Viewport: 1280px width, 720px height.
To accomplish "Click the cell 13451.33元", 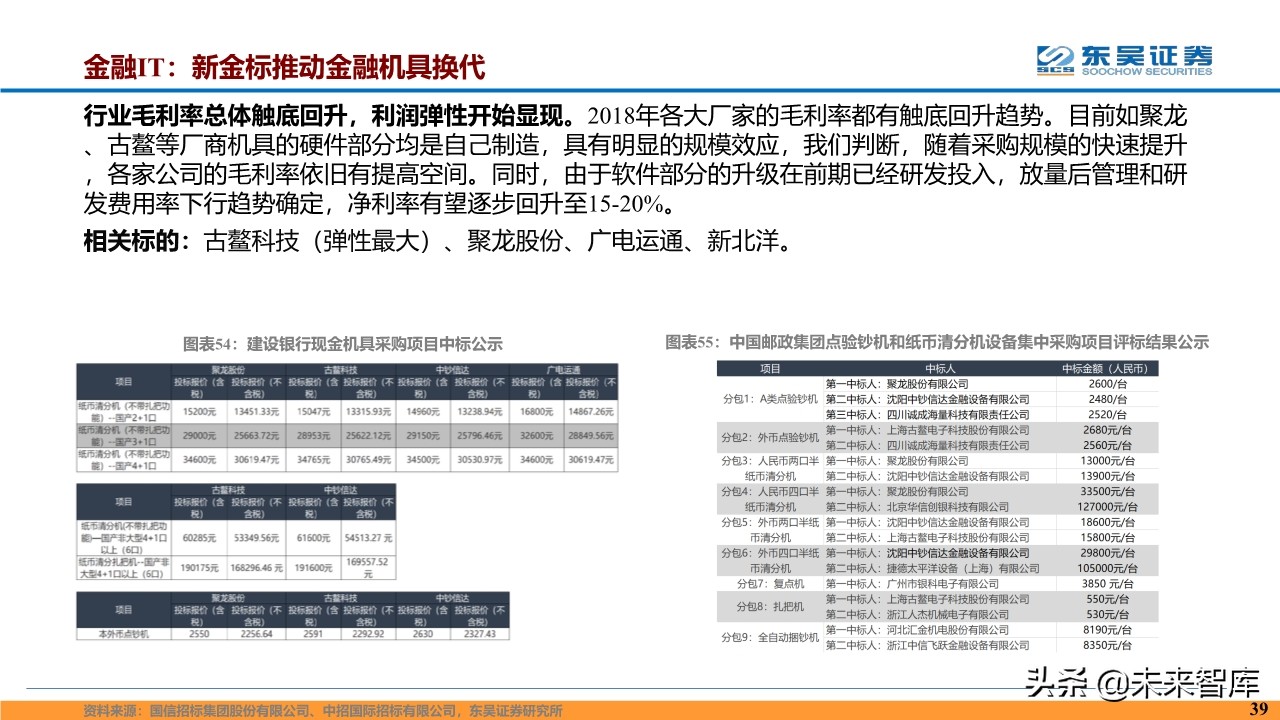I will point(256,412).
